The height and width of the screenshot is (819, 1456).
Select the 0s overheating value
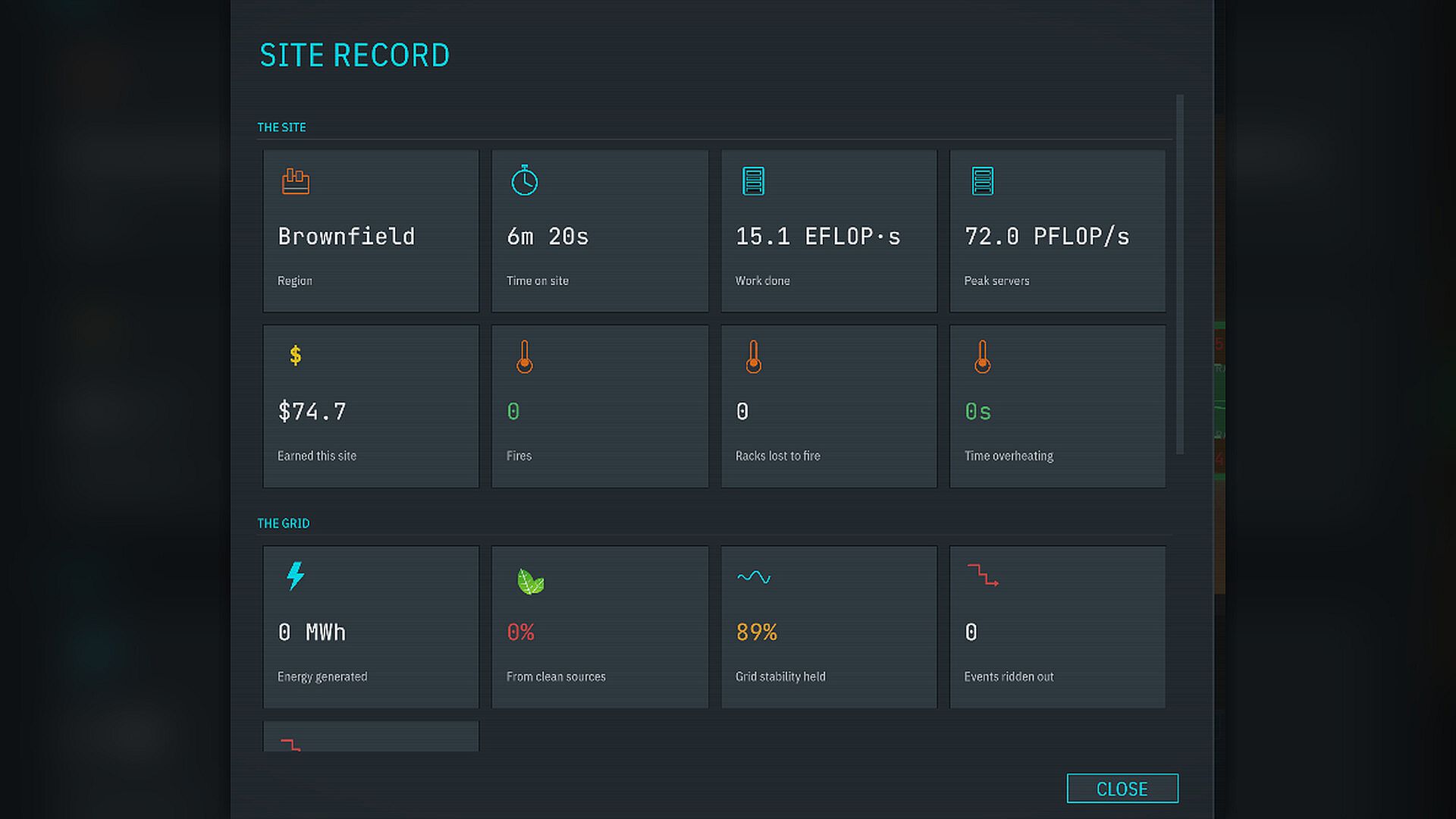pos(977,412)
